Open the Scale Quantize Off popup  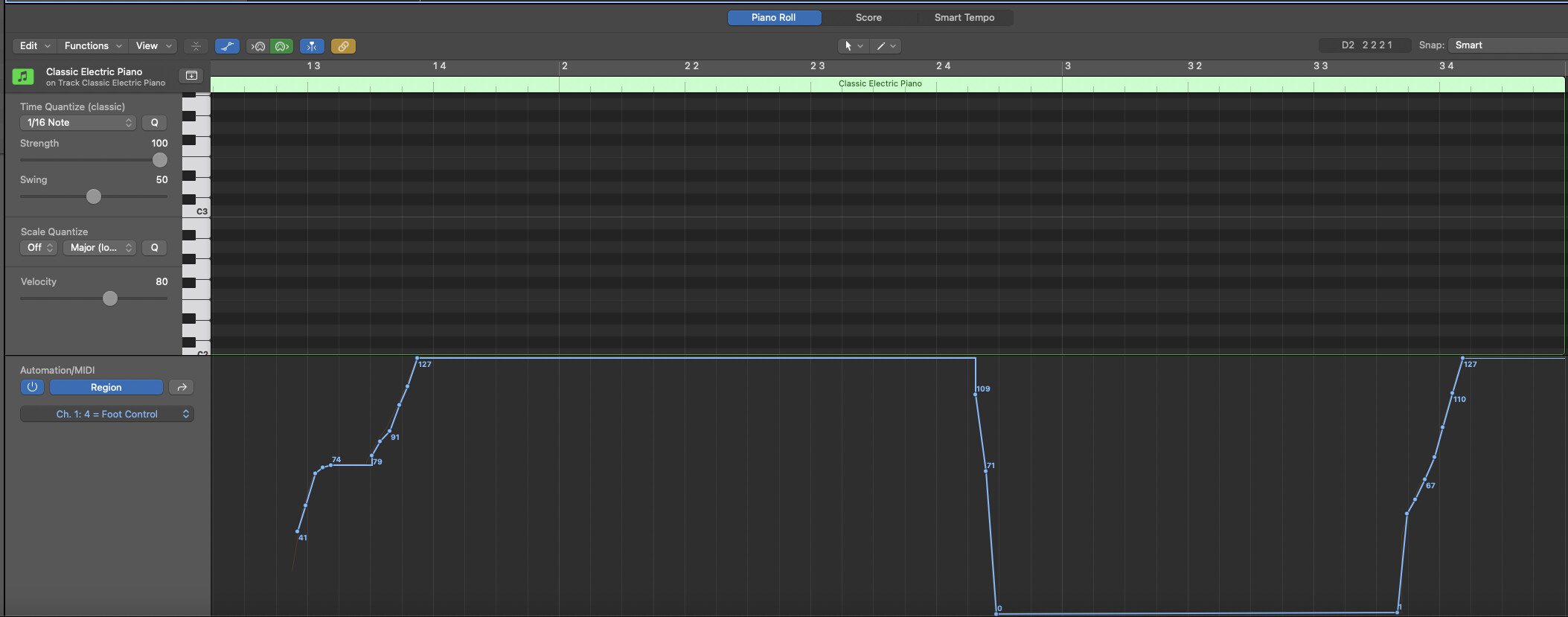[x=39, y=248]
